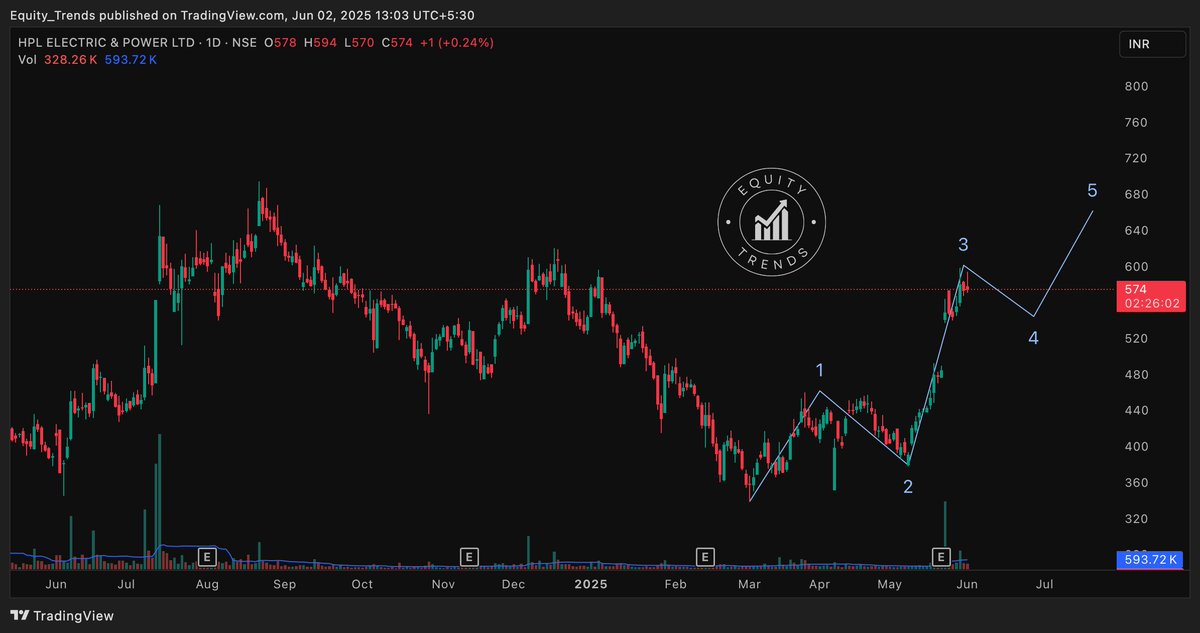Click the May label on the time axis
Screen dimensions: 1200x633
(889, 583)
